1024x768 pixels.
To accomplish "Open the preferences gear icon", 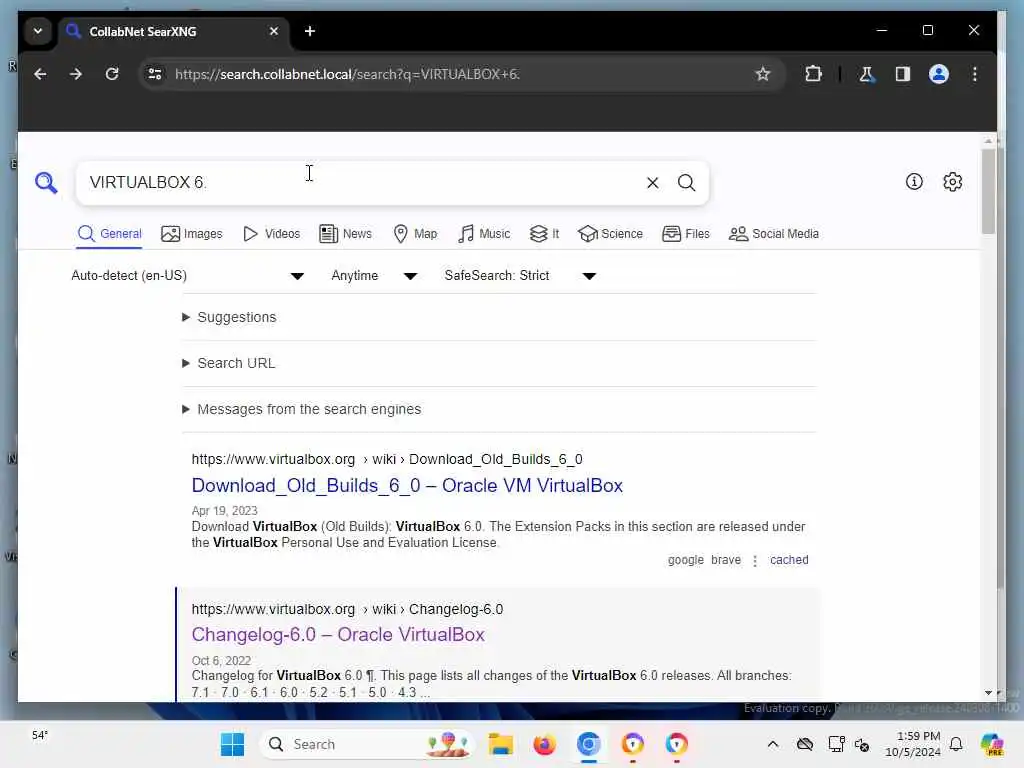I will pyautogui.click(x=953, y=182).
